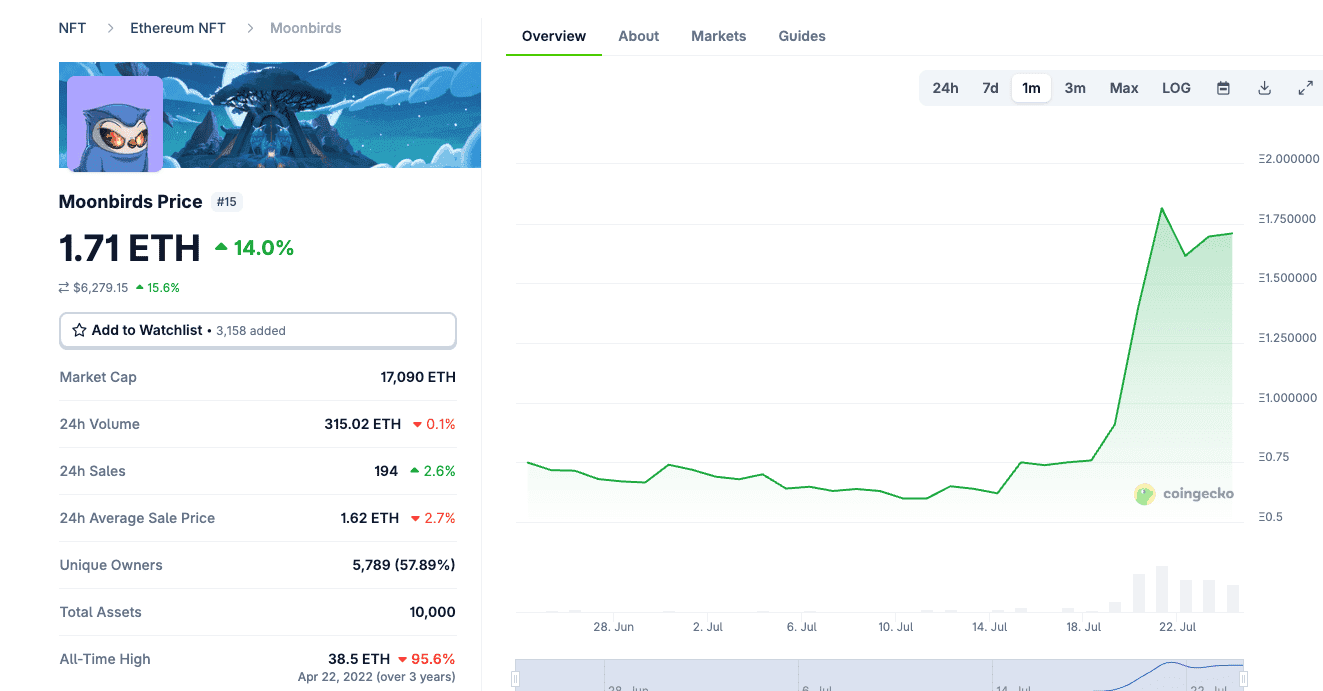Screen dimensions: 1323x691
Task: Click the 28. Jun x-axis date
Action: tap(614, 627)
